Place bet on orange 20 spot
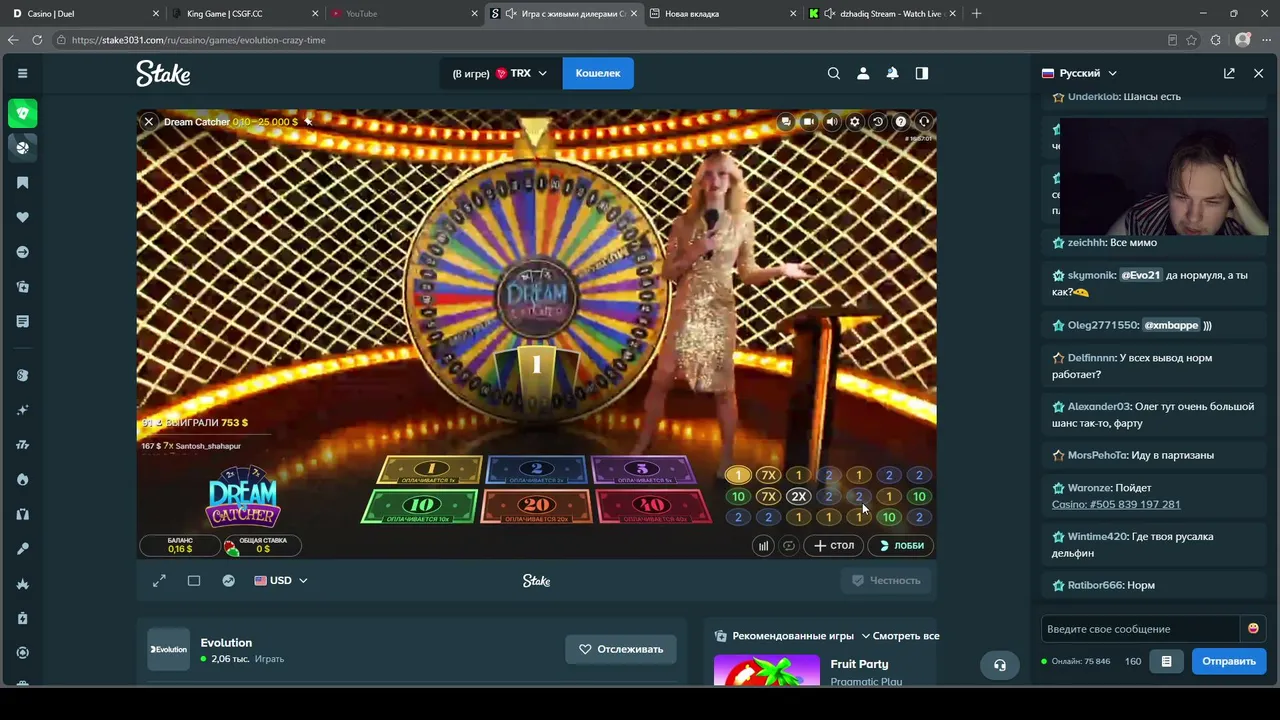This screenshot has height=720, width=1280. pos(537,507)
